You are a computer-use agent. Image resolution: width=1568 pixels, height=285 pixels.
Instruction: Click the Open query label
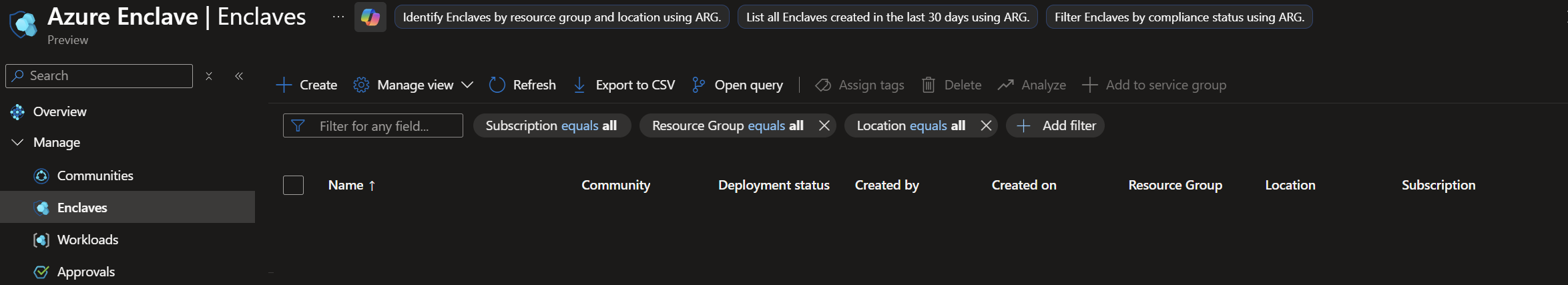tap(748, 85)
